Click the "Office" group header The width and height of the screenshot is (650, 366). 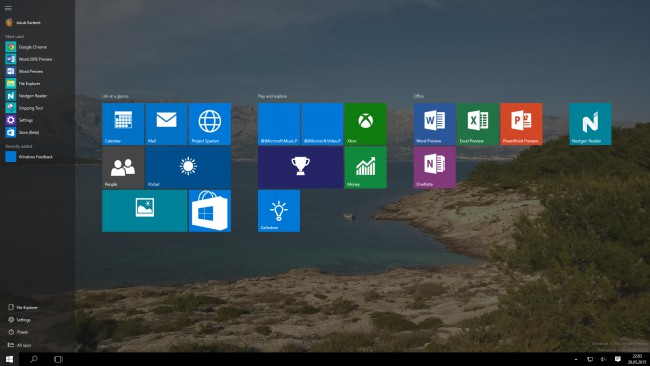(x=419, y=96)
